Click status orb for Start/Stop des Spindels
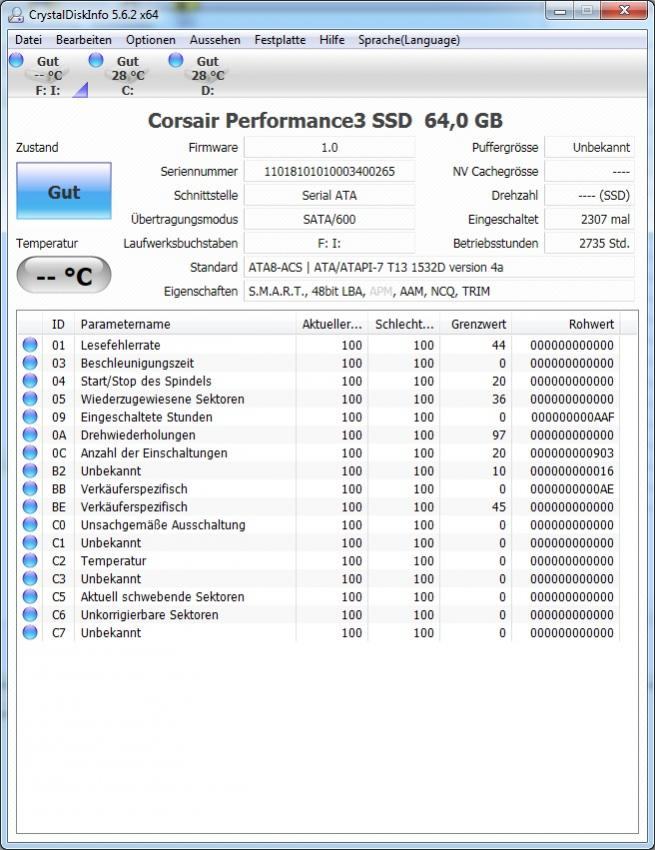The width and height of the screenshot is (655, 850). tap(30, 381)
